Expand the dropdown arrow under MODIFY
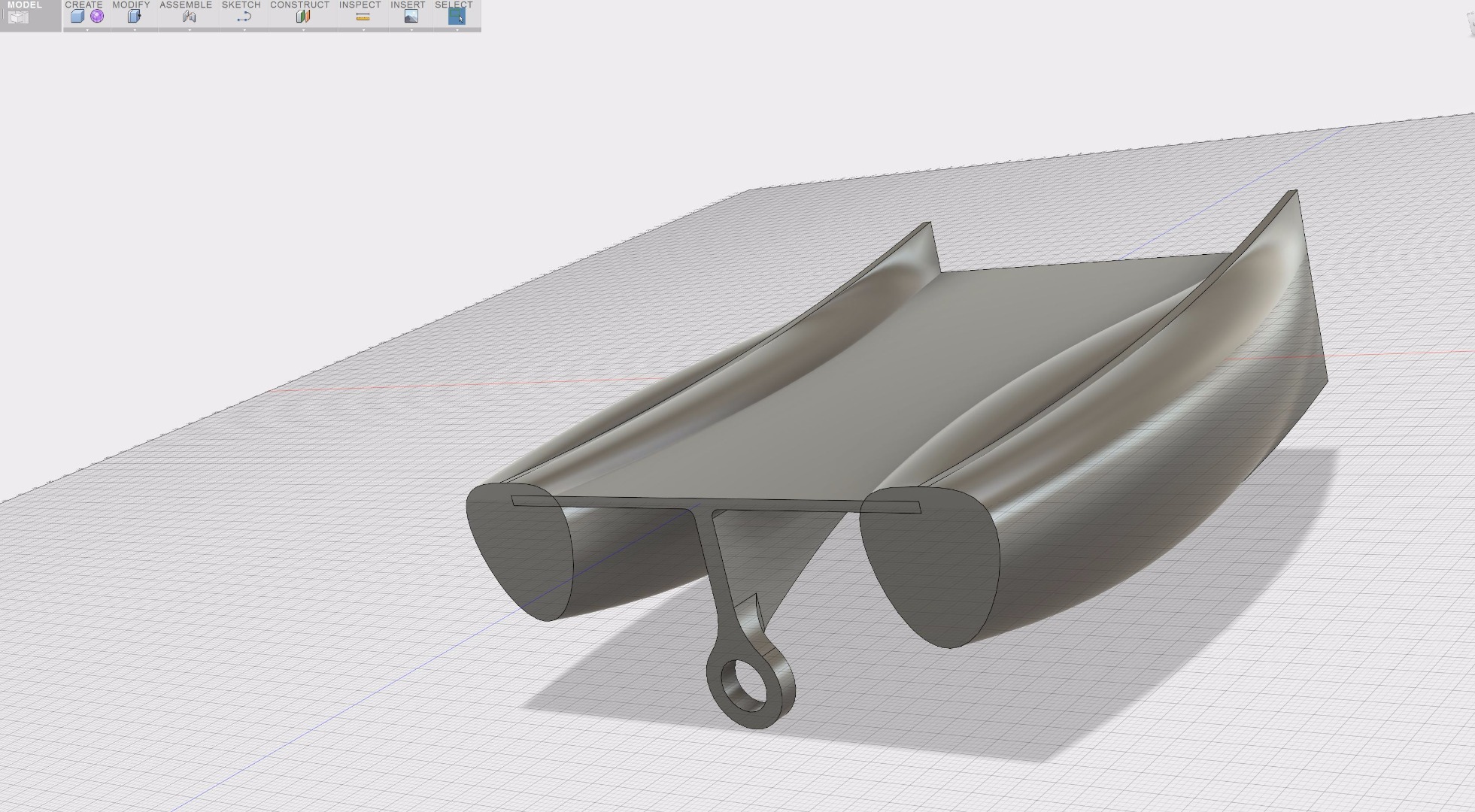The image size is (1475, 812). (135, 29)
